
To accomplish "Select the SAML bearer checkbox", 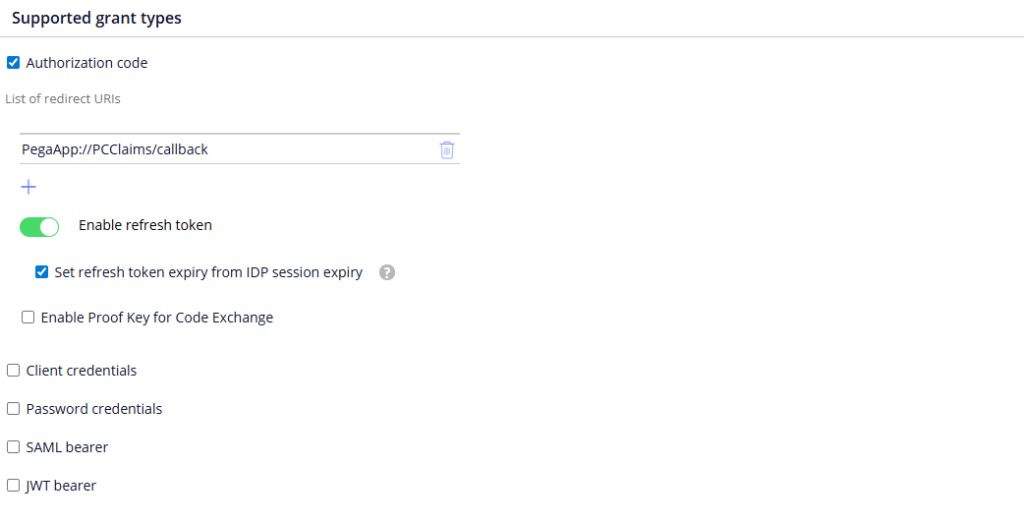I will click(13, 447).
